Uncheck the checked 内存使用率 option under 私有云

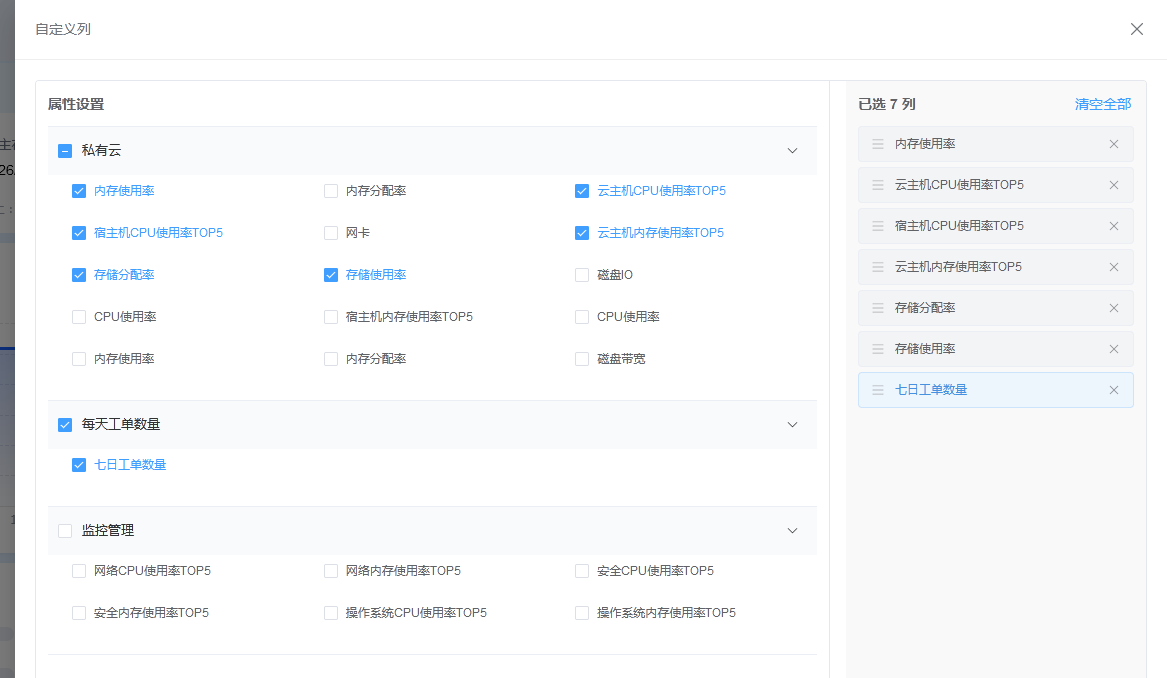point(79,191)
